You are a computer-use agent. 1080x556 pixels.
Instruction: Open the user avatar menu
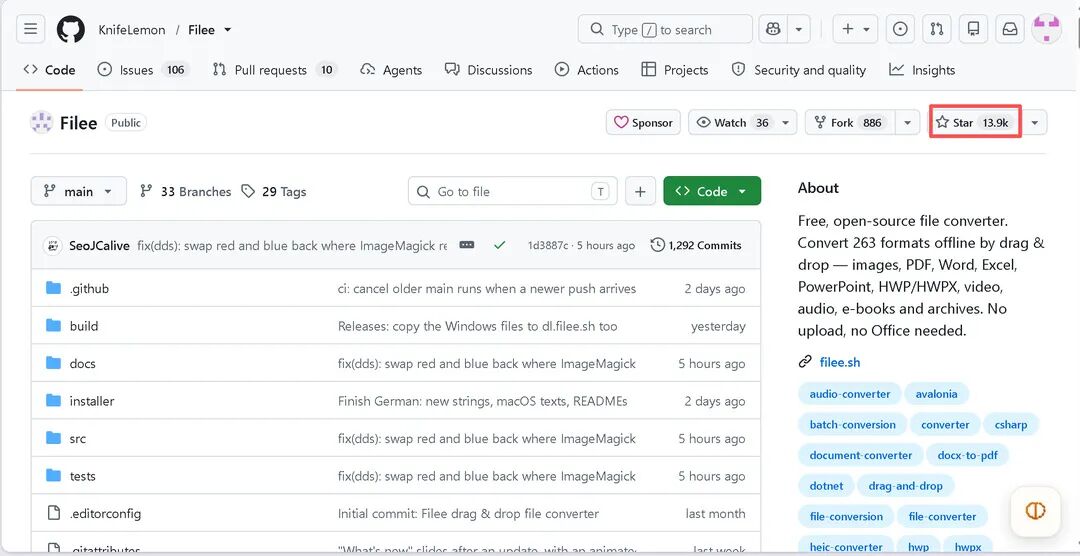1047,30
